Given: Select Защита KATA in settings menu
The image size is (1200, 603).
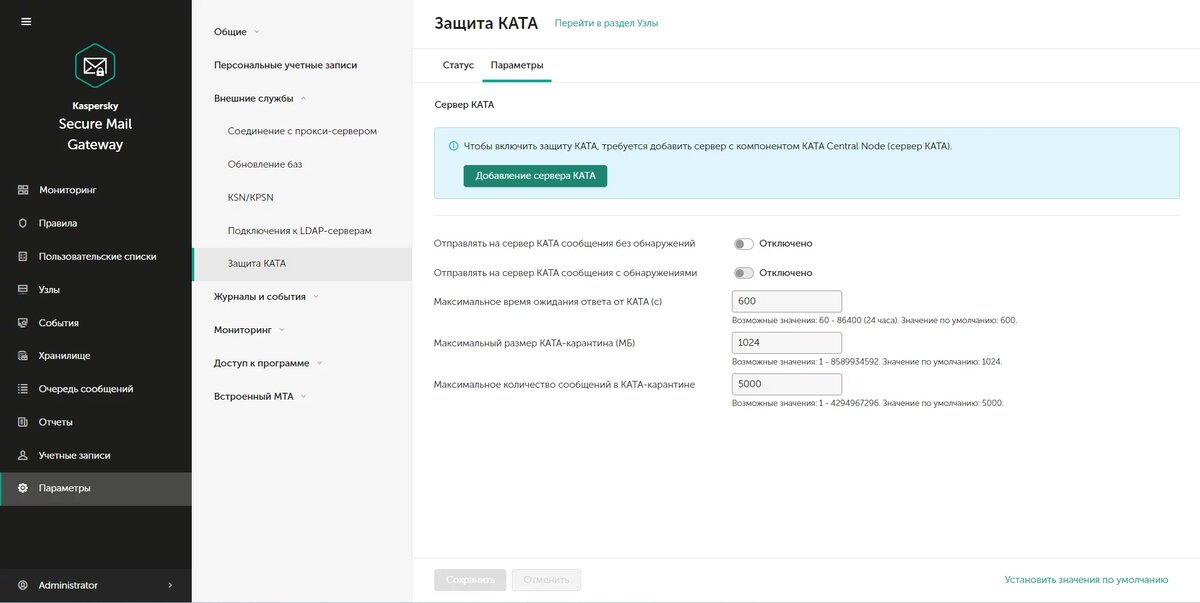Looking at the screenshot, I should coord(301,264).
